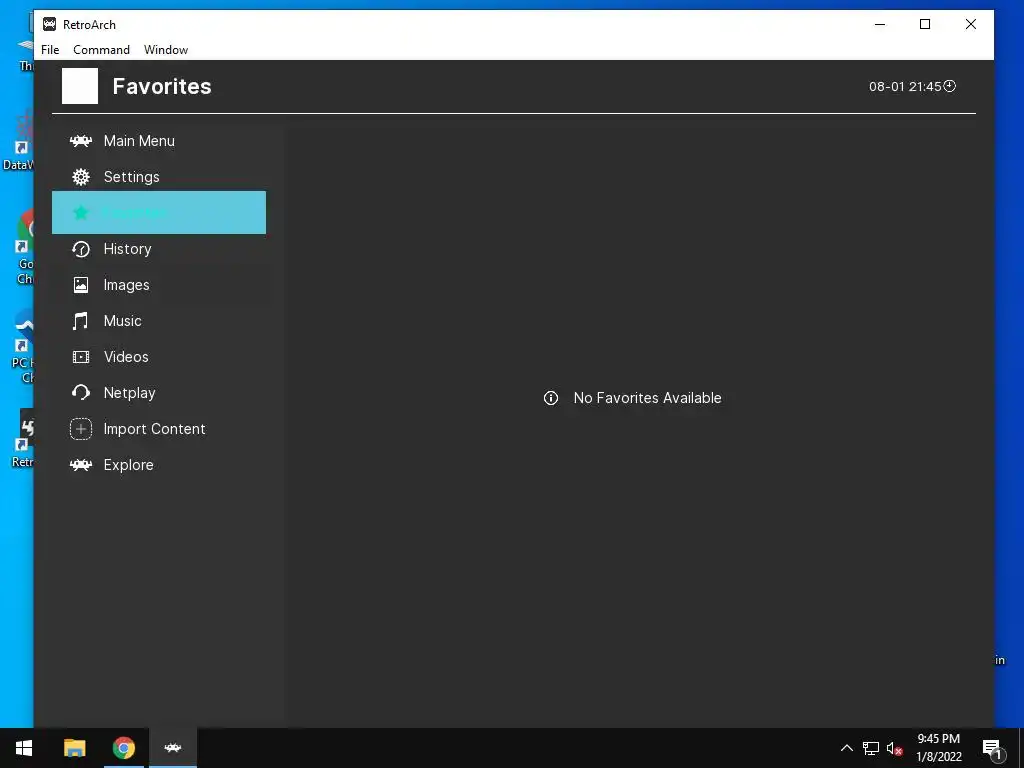This screenshot has height=768, width=1024.
Task: Open Settings label in sidebar
Action: click(x=131, y=177)
